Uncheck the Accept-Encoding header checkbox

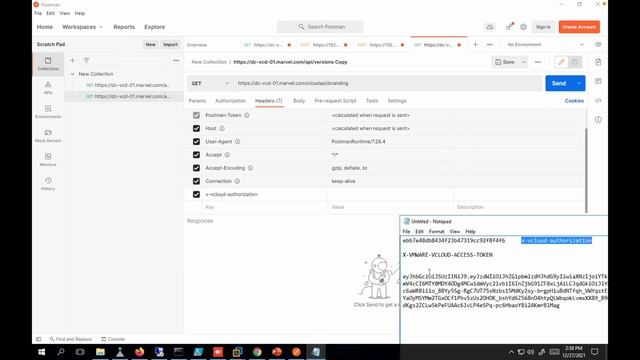(196, 168)
